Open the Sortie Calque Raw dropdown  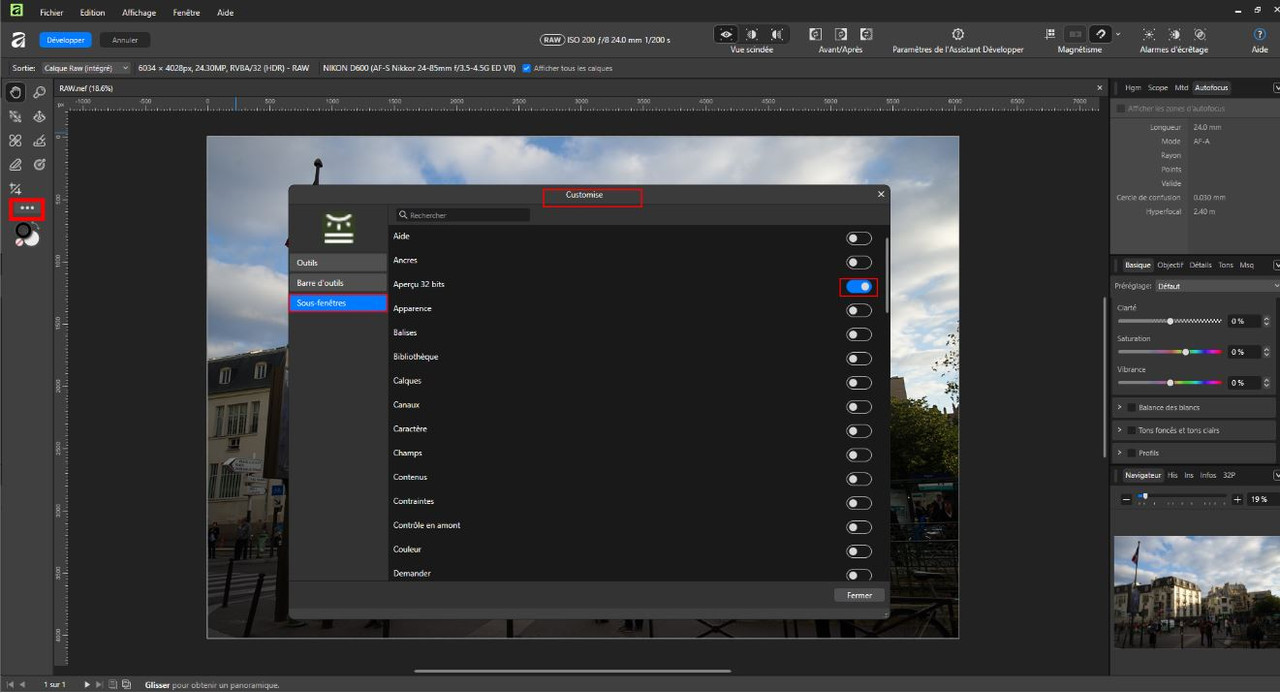coord(86,68)
